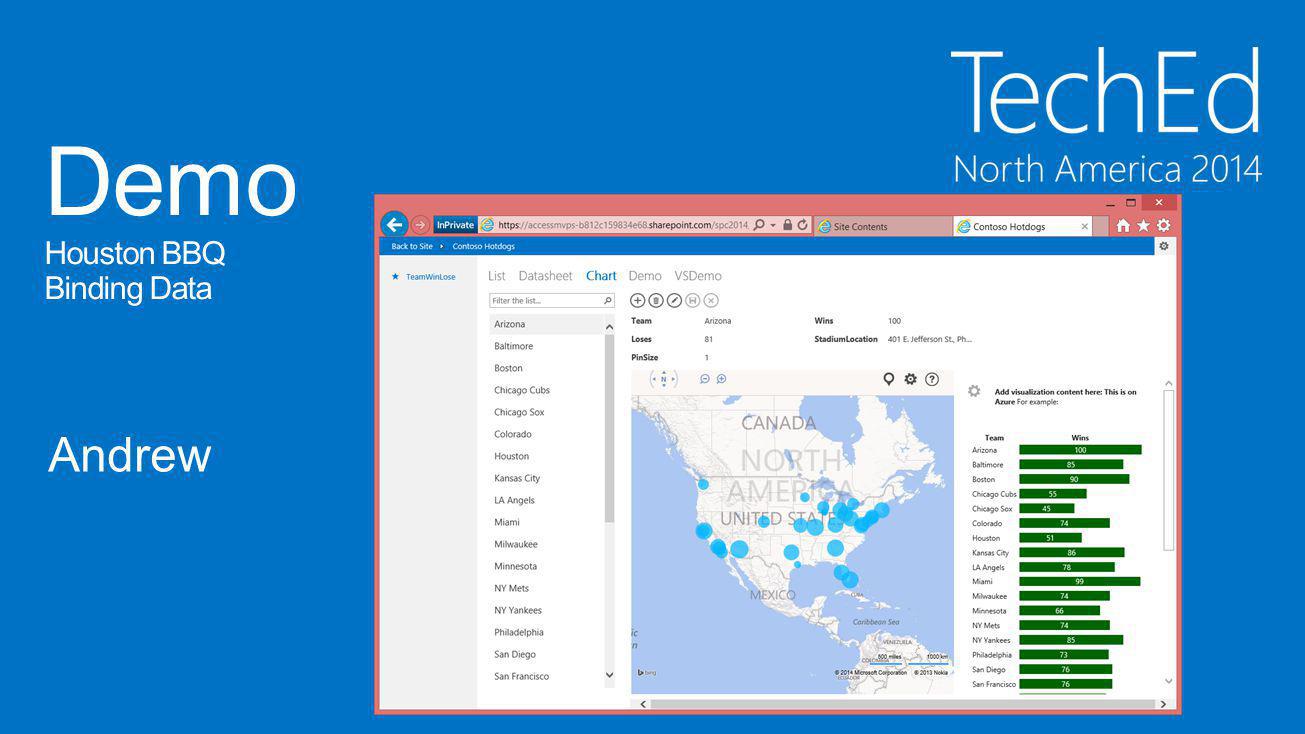Click the browser Back arrow button

click(x=394, y=225)
